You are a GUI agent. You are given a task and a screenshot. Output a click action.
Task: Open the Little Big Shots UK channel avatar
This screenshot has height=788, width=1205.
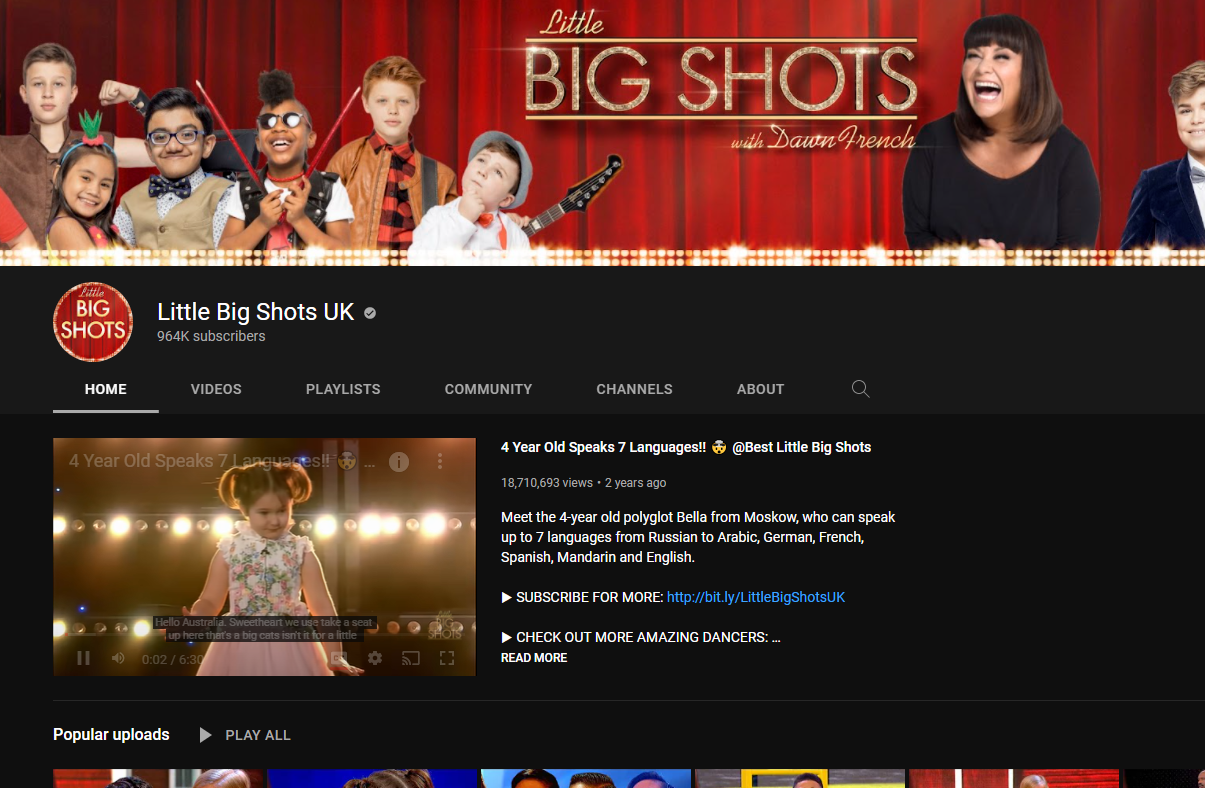click(93, 322)
